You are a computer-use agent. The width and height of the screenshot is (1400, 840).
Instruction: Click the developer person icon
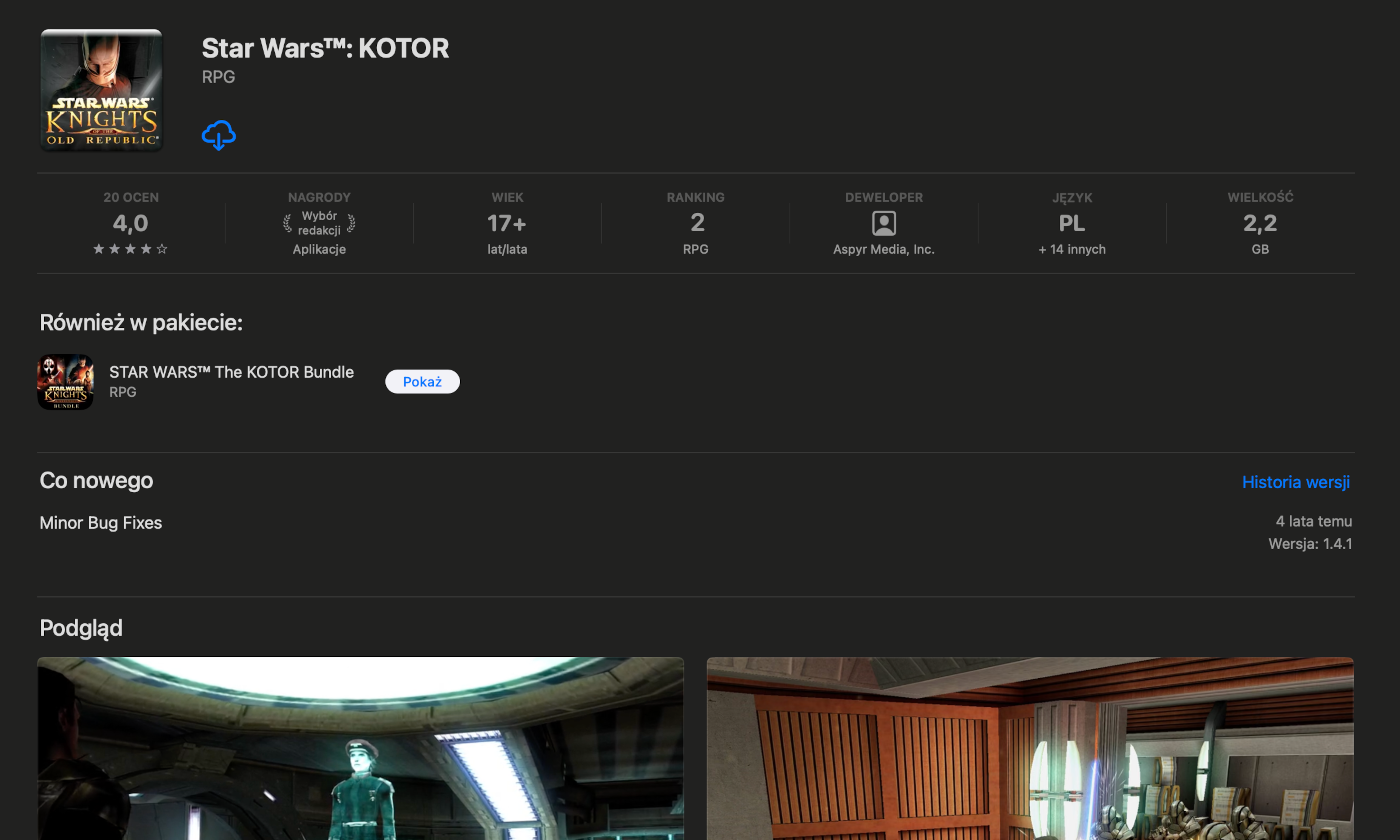coord(883,223)
